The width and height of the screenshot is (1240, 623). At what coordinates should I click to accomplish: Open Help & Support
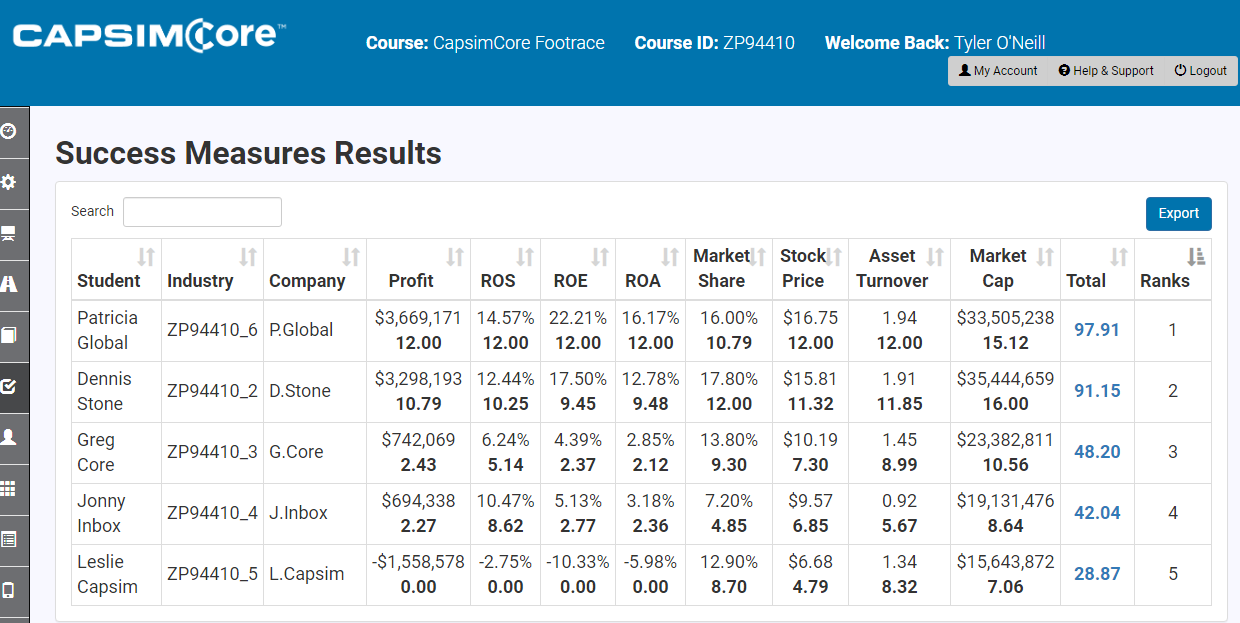tap(1106, 71)
